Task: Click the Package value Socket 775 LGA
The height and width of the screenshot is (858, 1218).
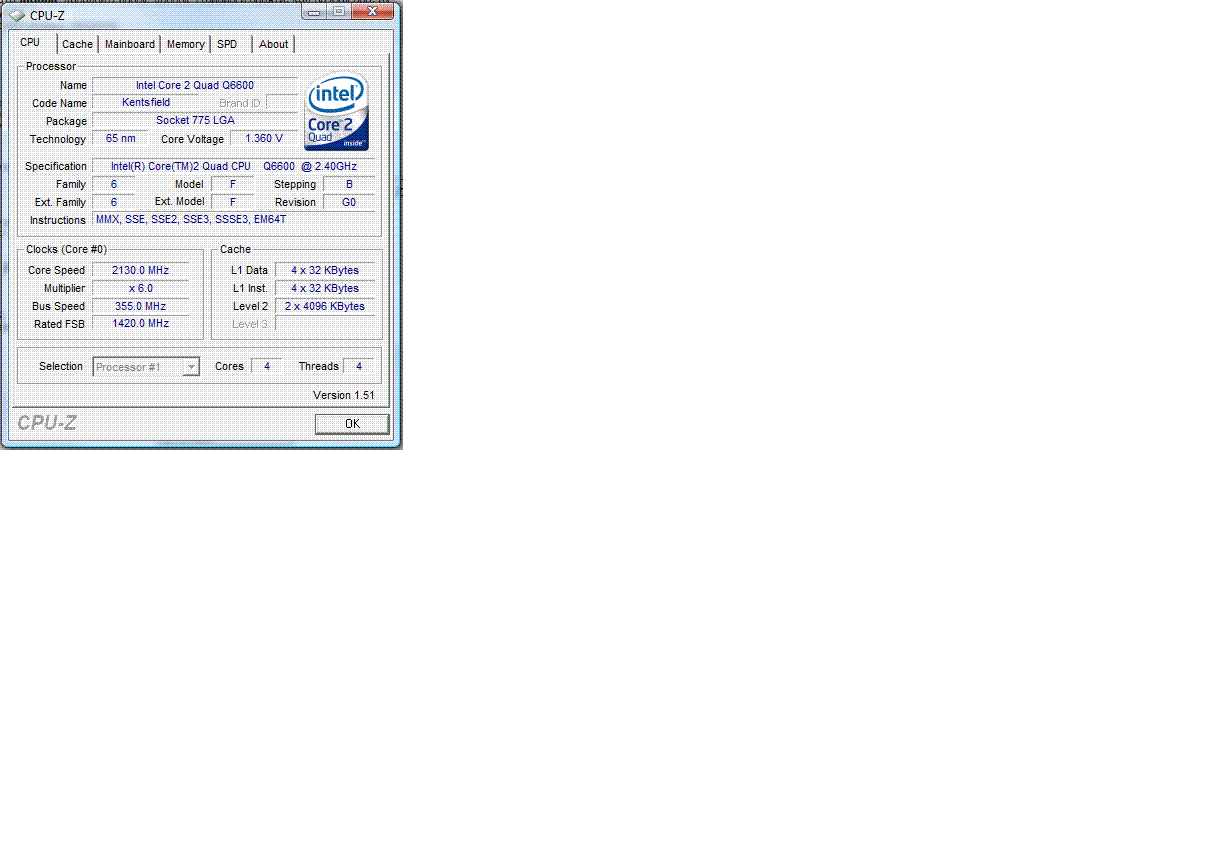Action: pyautogui.click(x=195, y=121)
